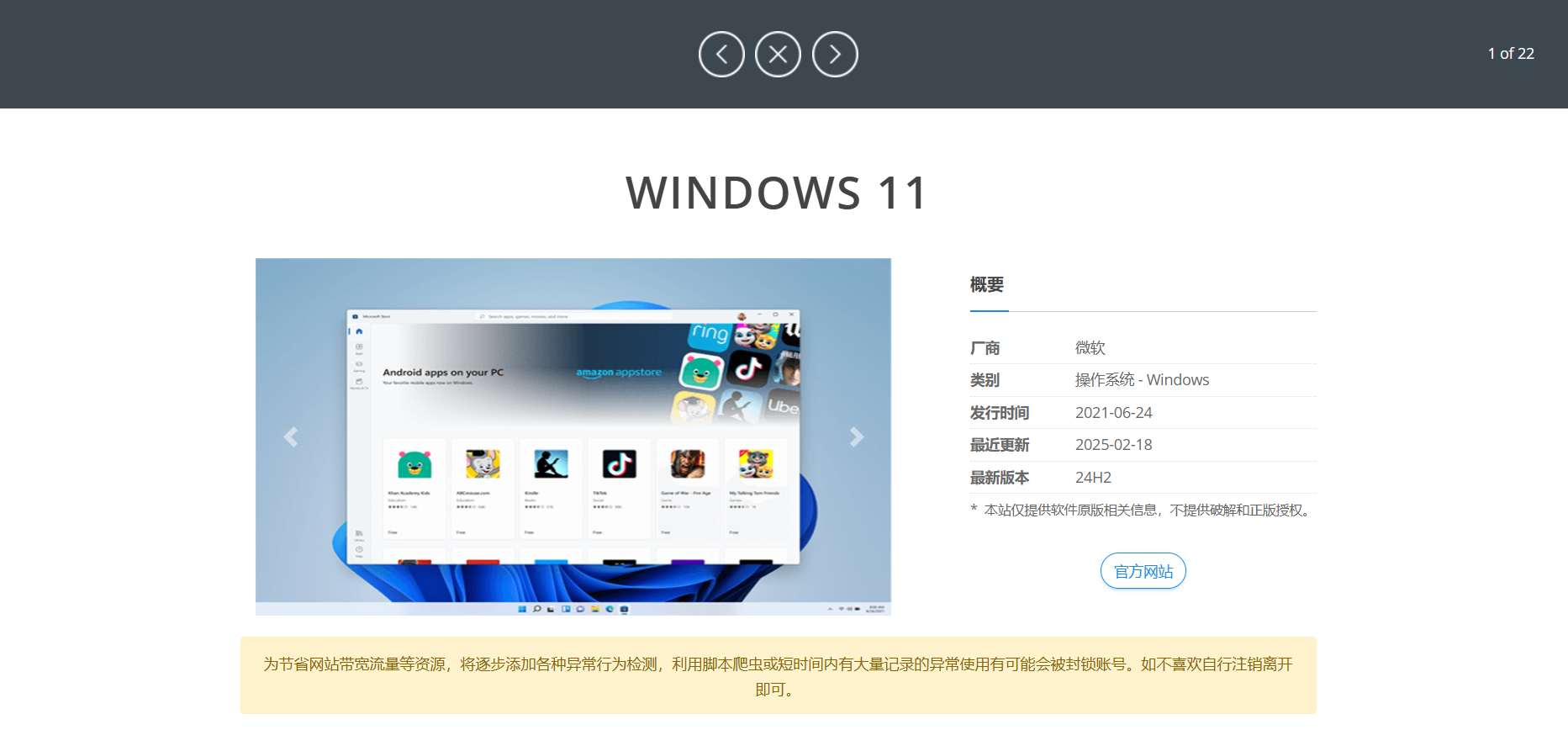The height and width of the screenshot is (730, 1568).
Task: Click the WINDOWS 11 page title
Action: pyautogui.click(x=777, y=193)
